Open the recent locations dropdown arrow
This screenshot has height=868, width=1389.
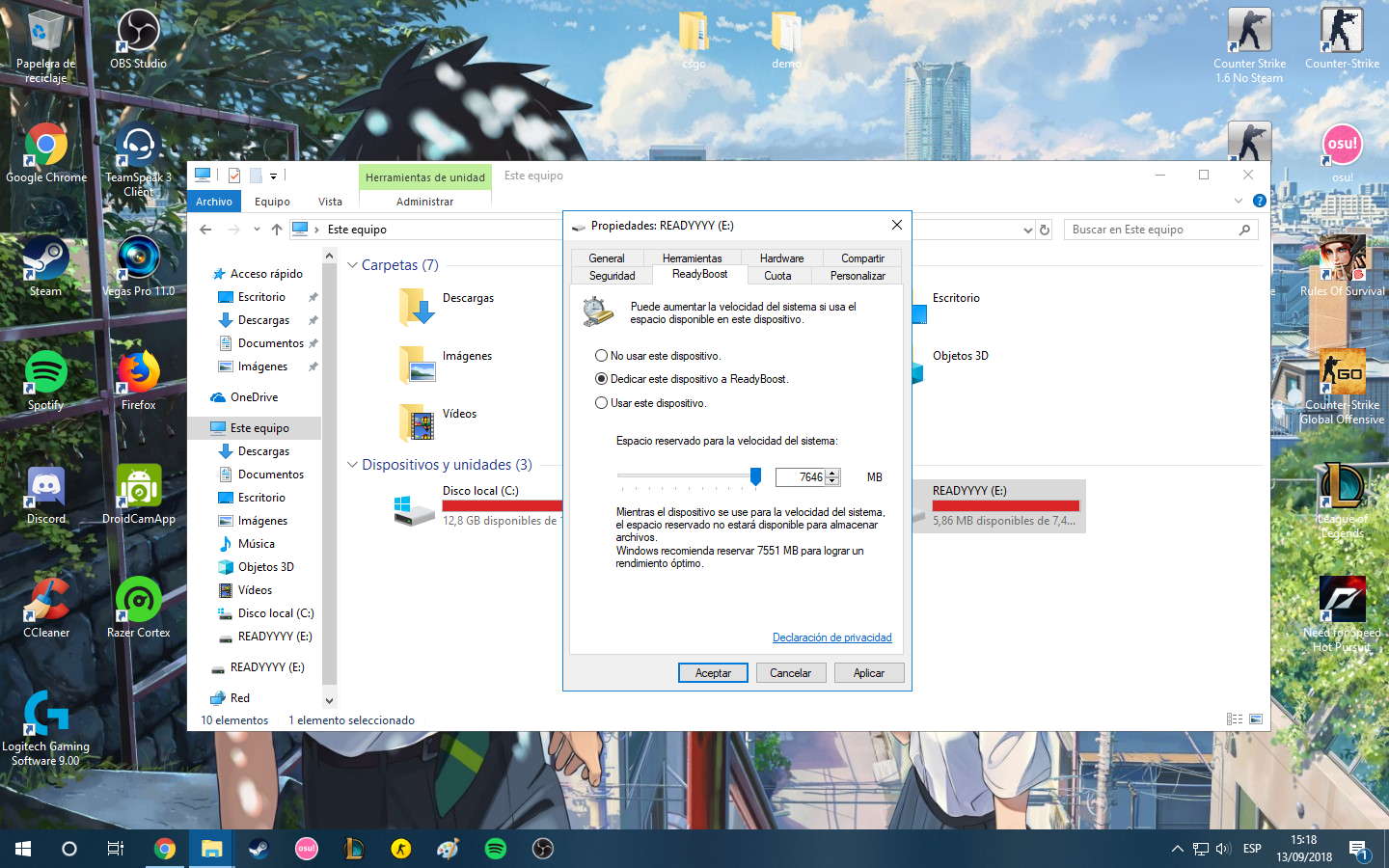tap(257, 230)
